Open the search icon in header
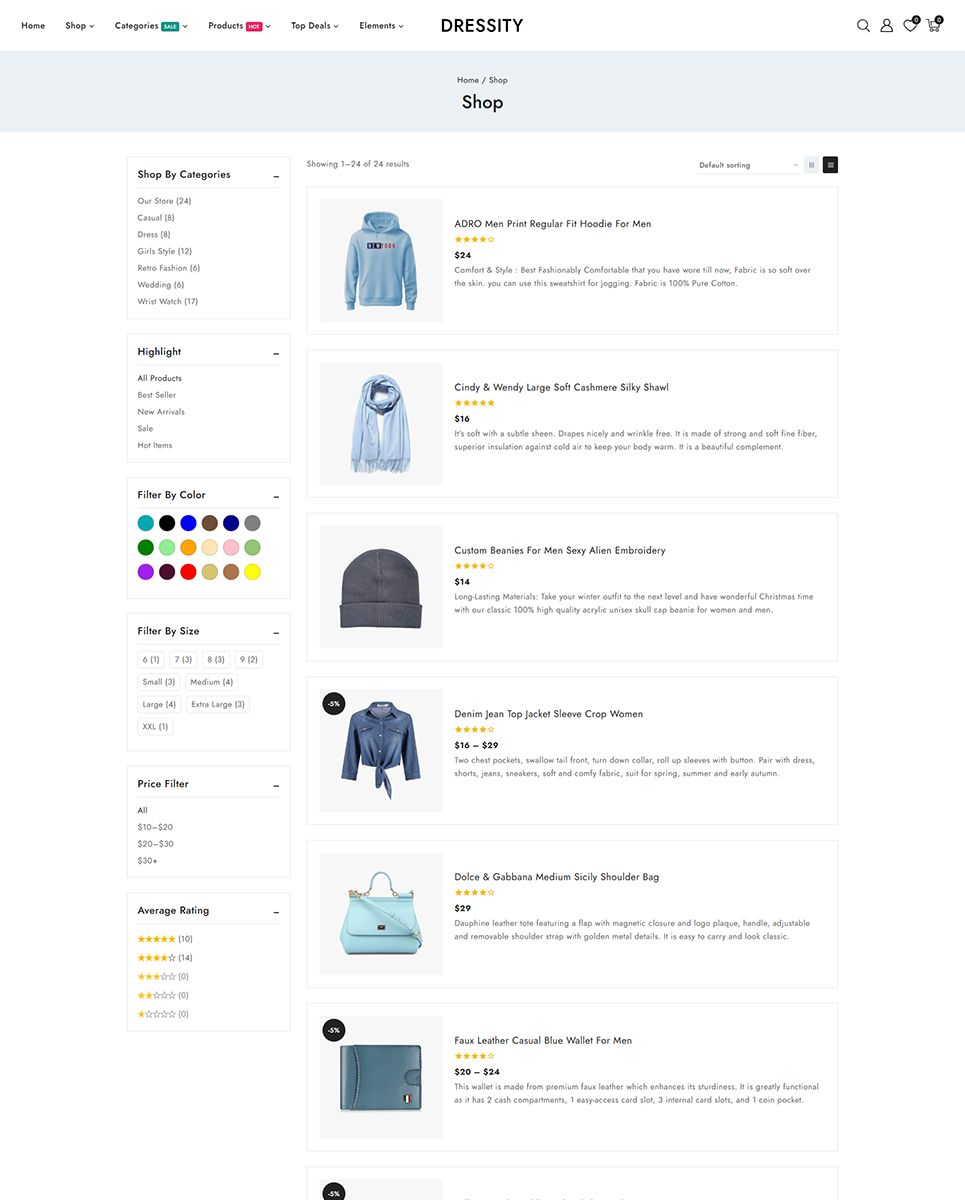 [863, 26]
